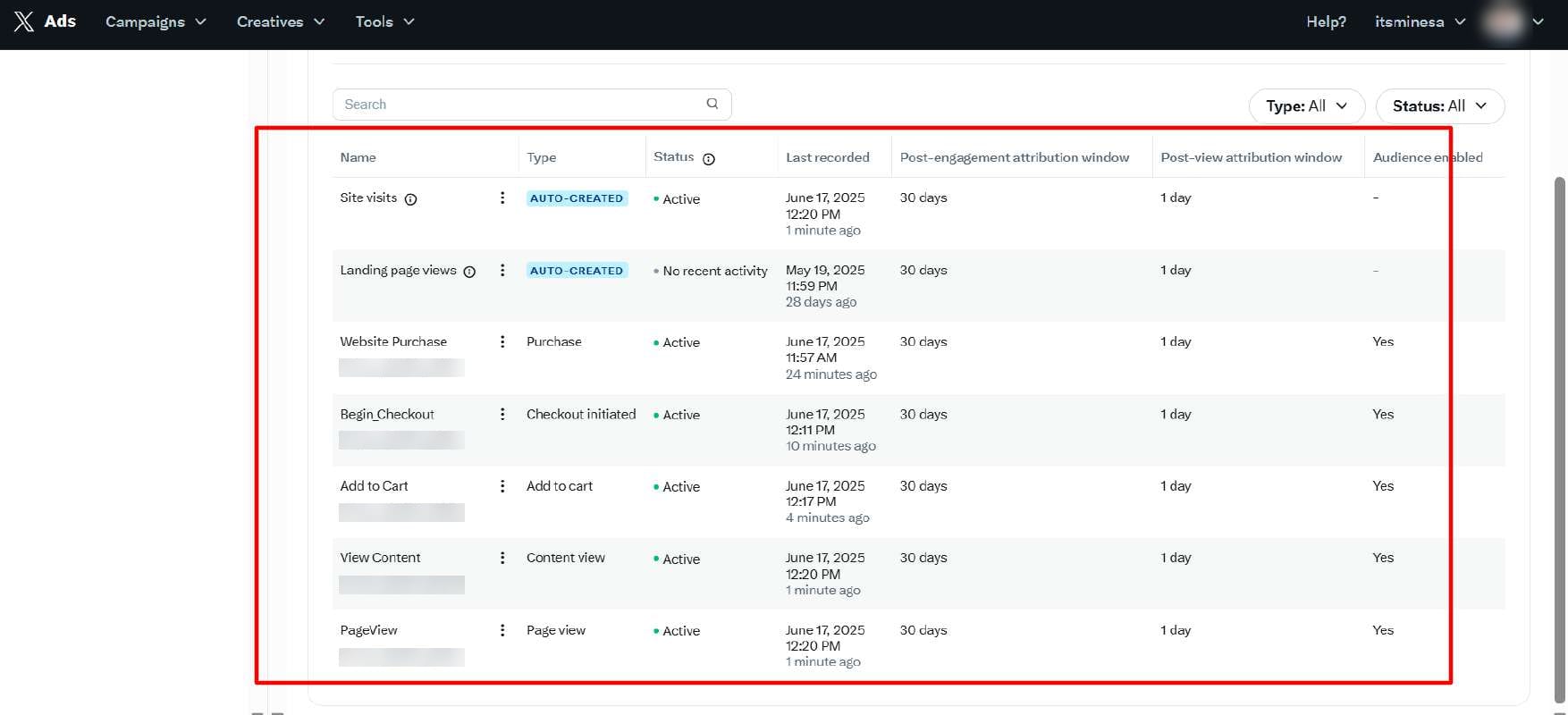Screen dimensions: 1568x715
Task: Open the Campaigns menu
Action: point(156,21)
